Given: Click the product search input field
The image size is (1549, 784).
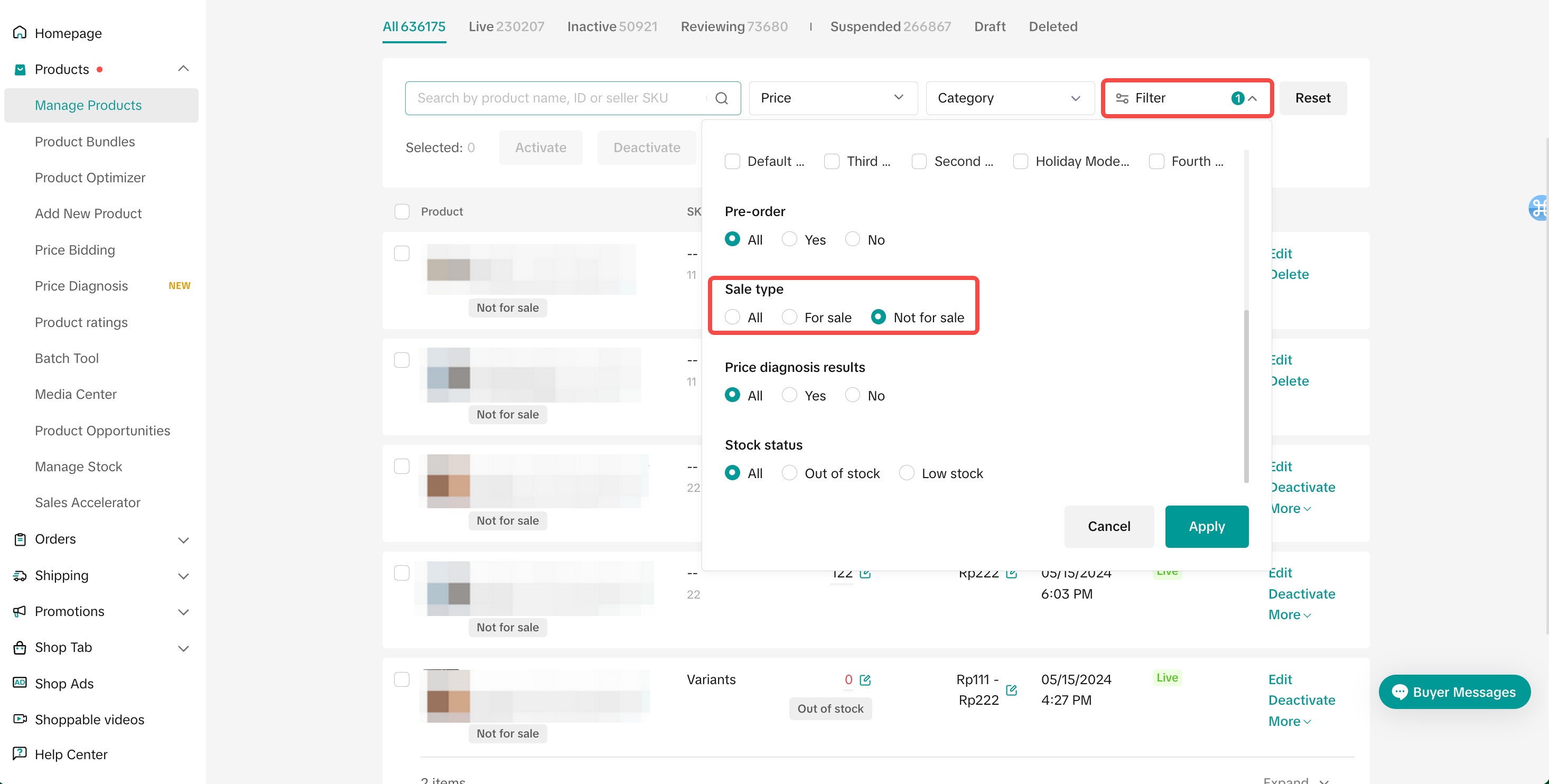Looking at the screenshot, I should tap(559, 98).
